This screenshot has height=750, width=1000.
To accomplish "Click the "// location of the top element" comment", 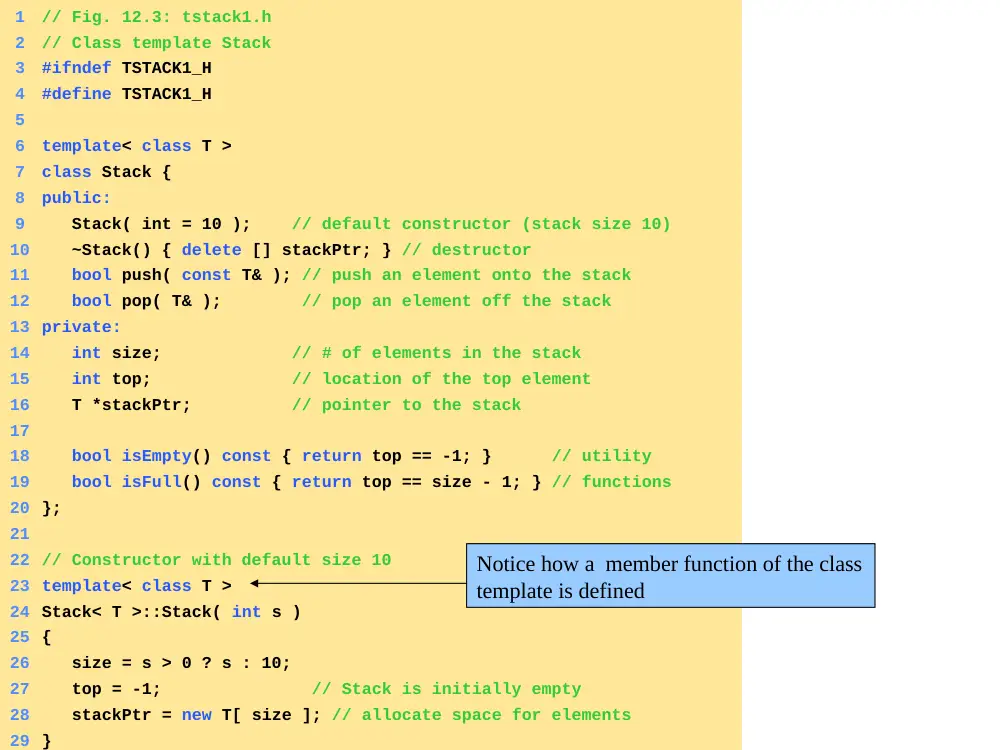I will pos(441,379).
